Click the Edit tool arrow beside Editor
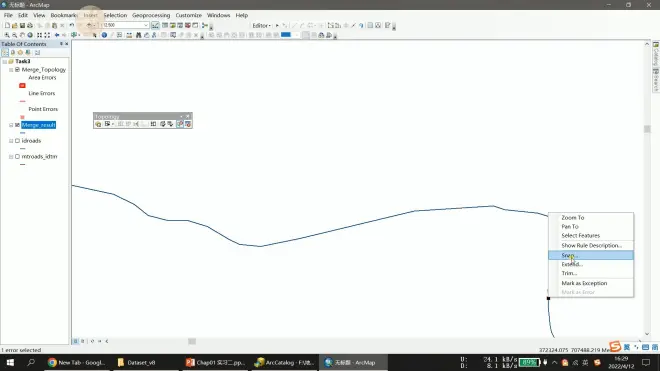660x371 pixels. click(277, 26)
